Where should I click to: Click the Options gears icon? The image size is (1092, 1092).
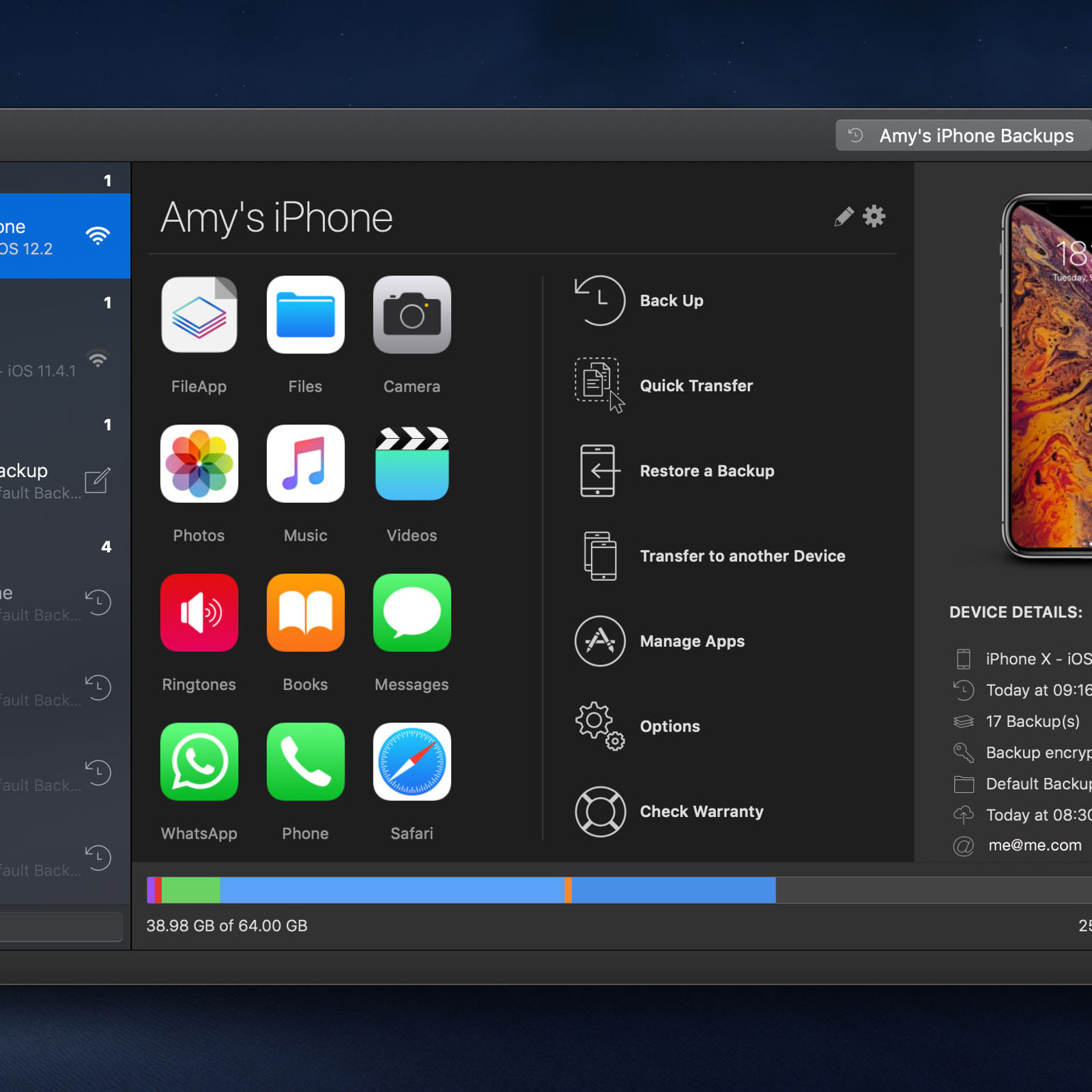[600, 726]
